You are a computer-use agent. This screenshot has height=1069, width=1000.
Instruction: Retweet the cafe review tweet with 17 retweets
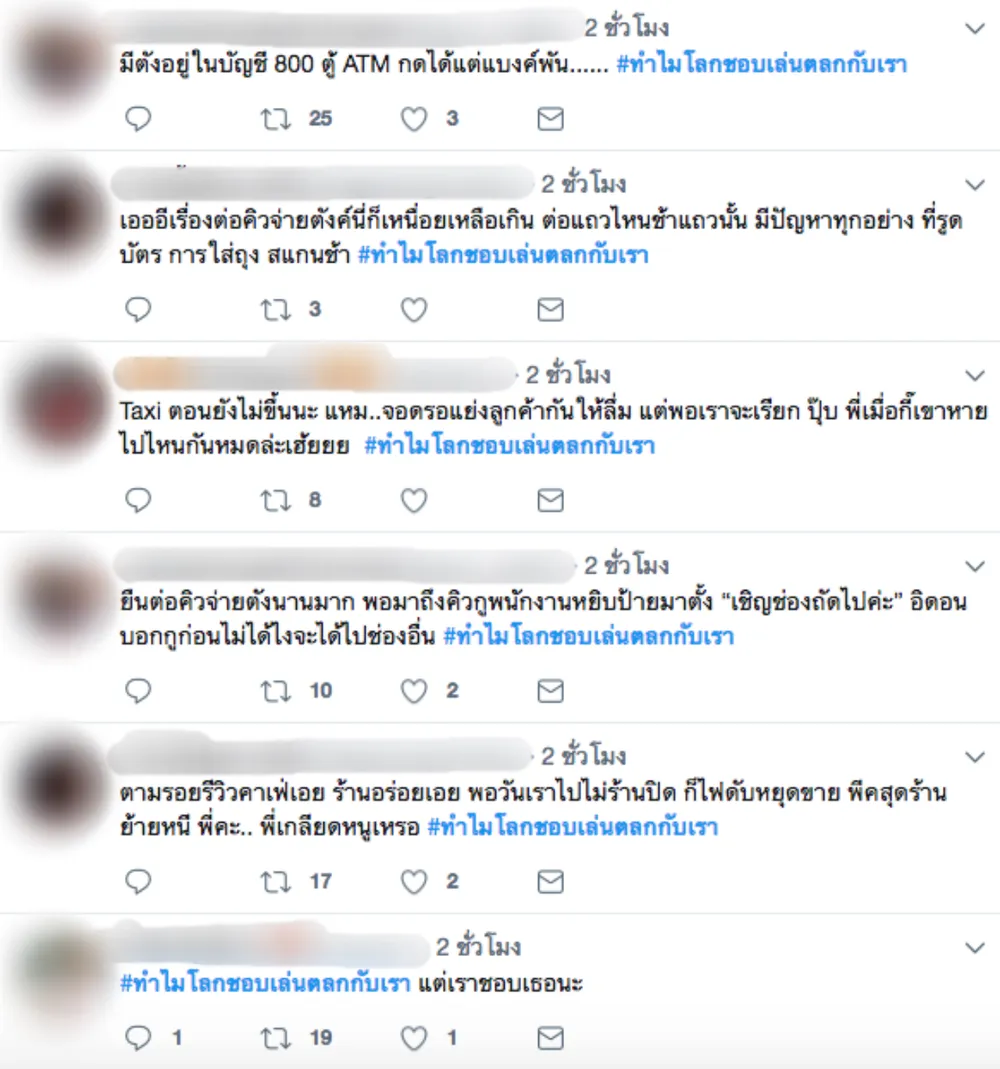[x=276, y=883]
